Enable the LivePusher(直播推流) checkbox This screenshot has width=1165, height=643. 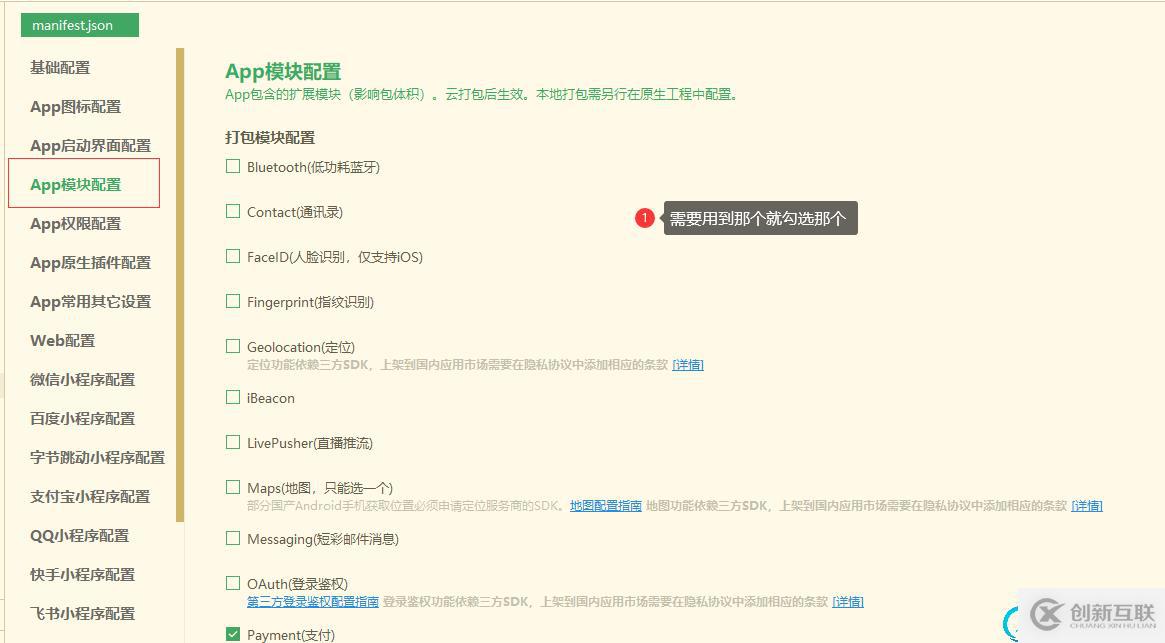point(233,442)
